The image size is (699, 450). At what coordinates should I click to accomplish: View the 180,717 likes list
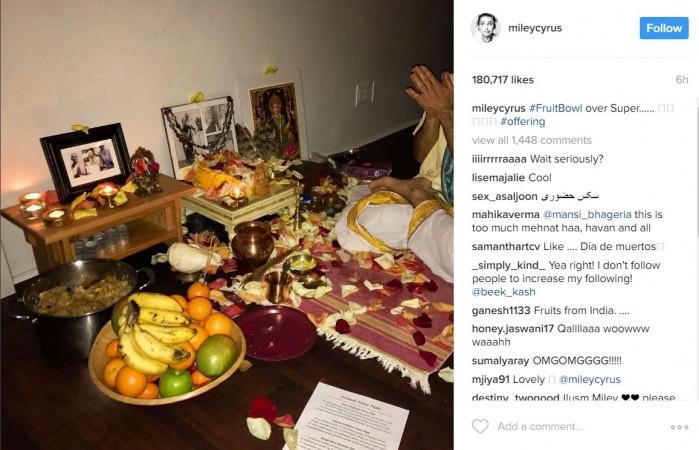pyautogui.click(x=503, y=80)
